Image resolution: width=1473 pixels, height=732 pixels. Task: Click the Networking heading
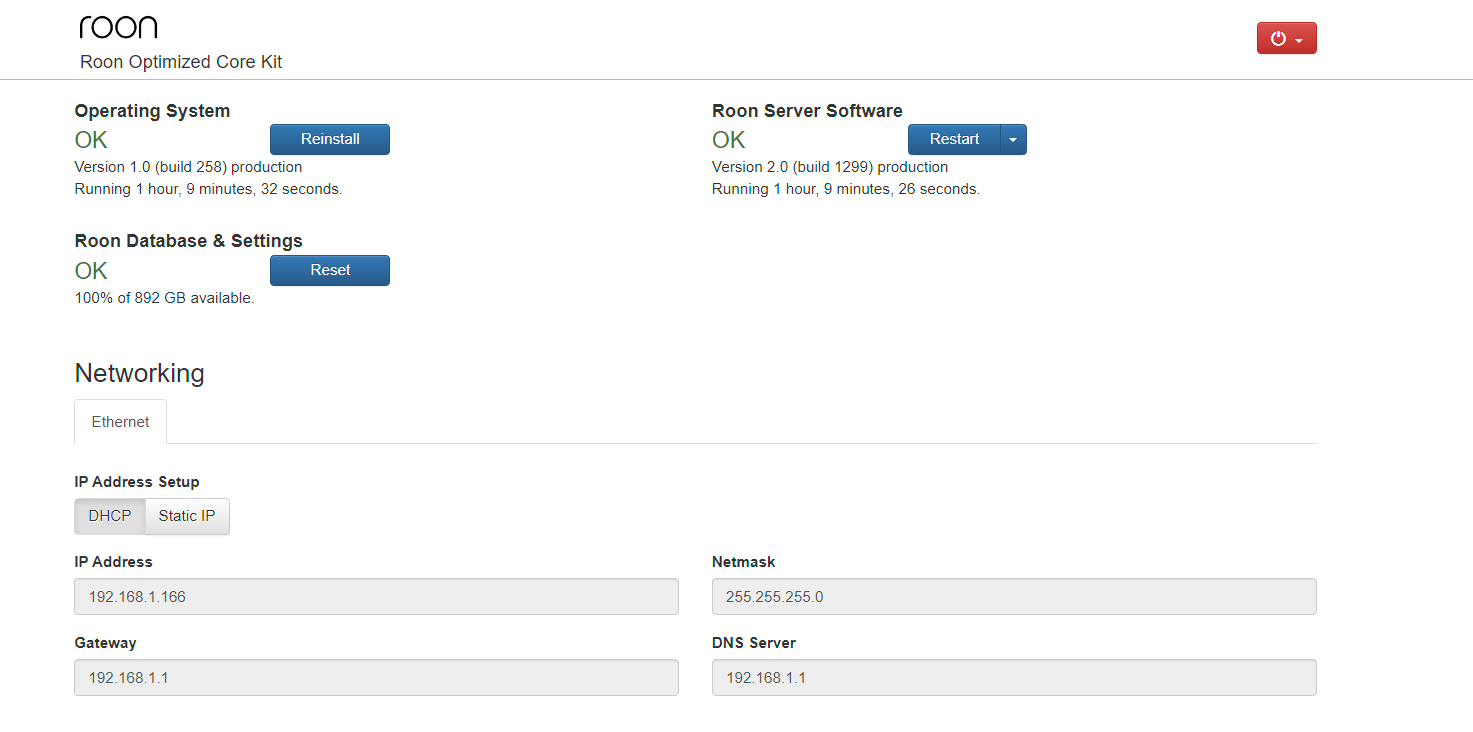pyautogui.click(x=139, y=373)
